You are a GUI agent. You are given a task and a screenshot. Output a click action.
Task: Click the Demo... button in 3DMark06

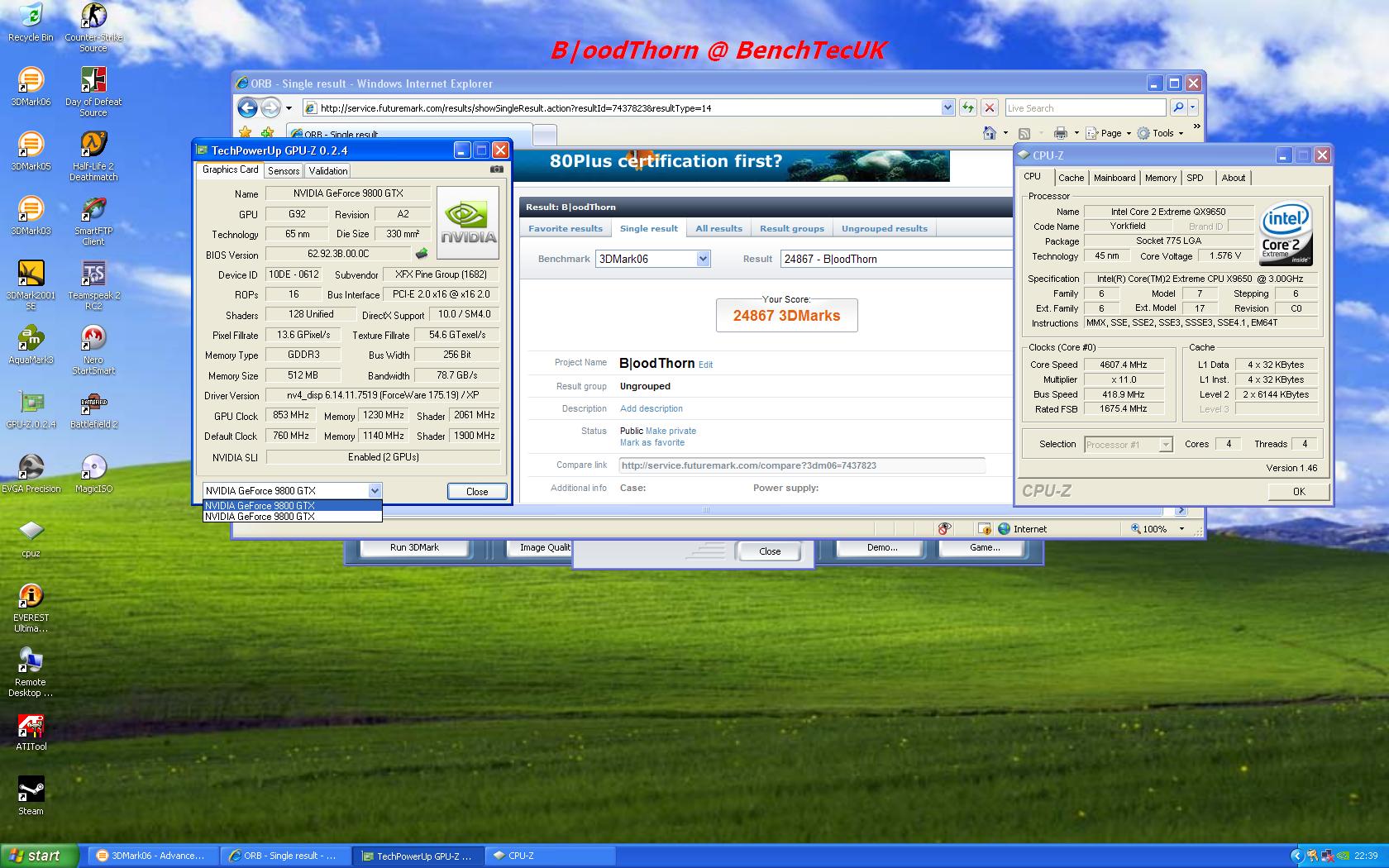(x=883, y=547)
